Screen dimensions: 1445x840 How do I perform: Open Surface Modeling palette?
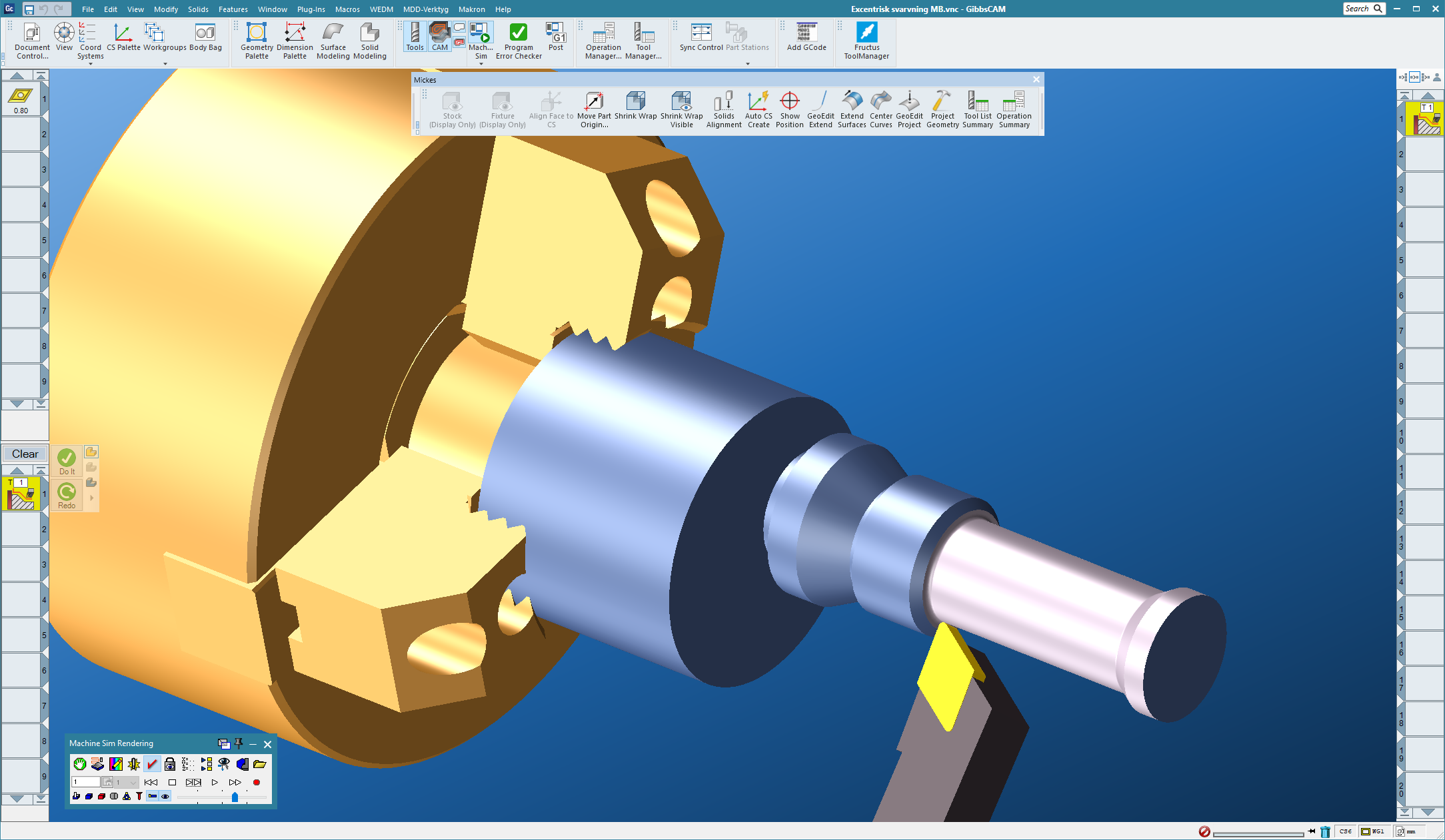tap(333, 41)
